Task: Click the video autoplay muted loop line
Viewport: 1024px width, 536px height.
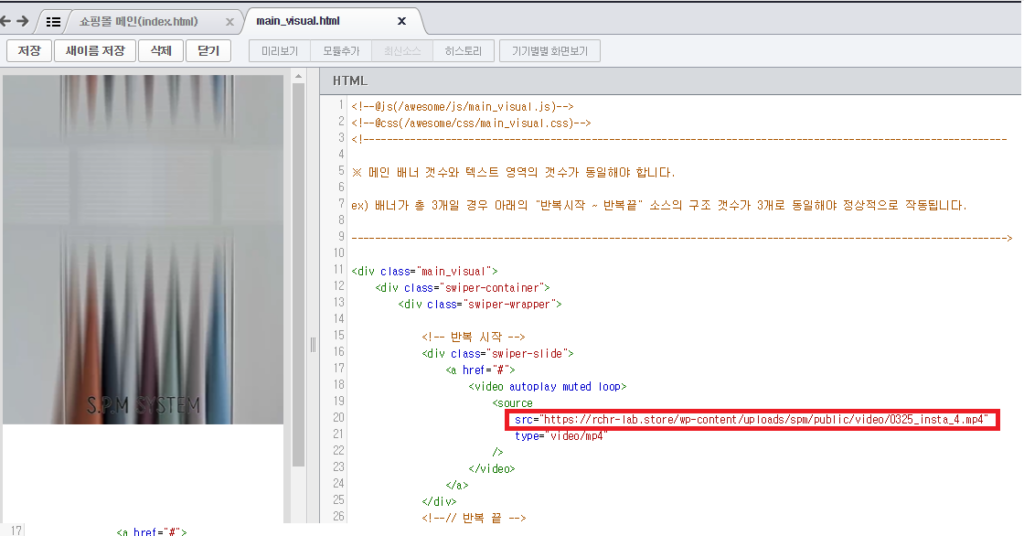Action: click(547, 386)
